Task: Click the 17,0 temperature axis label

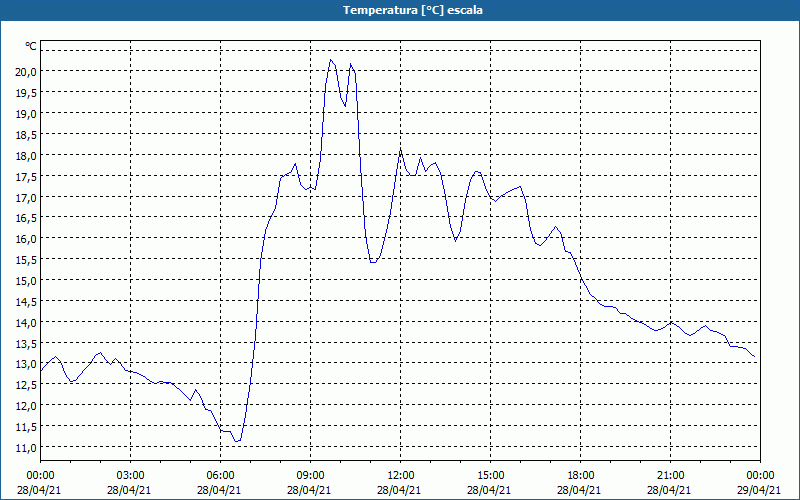Action: pyautogui.click(x=26, y=197)
